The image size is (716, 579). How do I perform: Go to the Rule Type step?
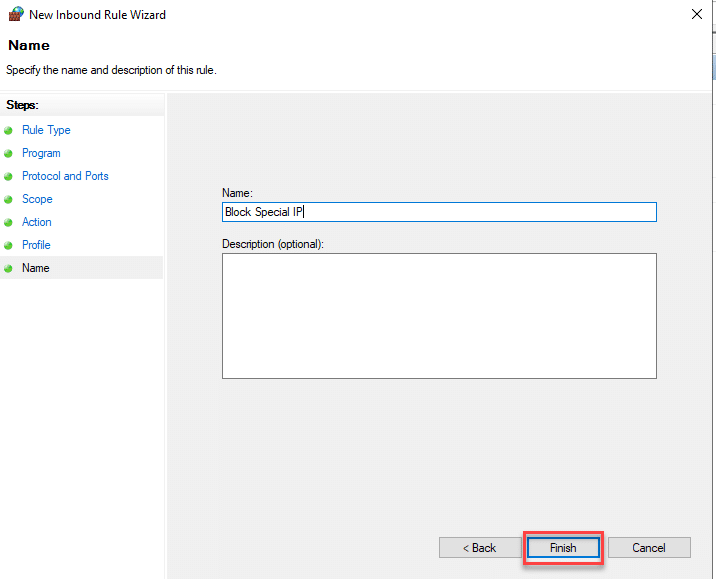(x=46, y=130)
